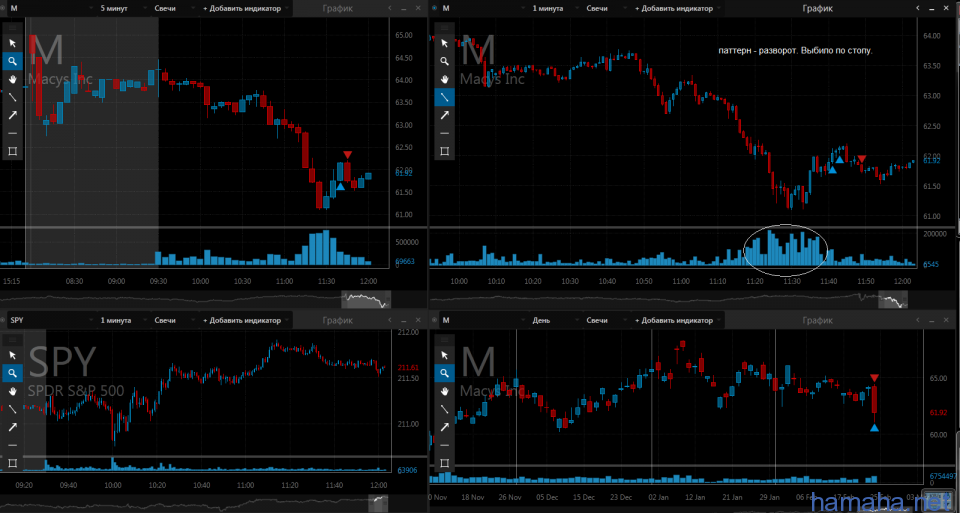Click the link icon left of symbol in the 1-minute M chart

435,8
